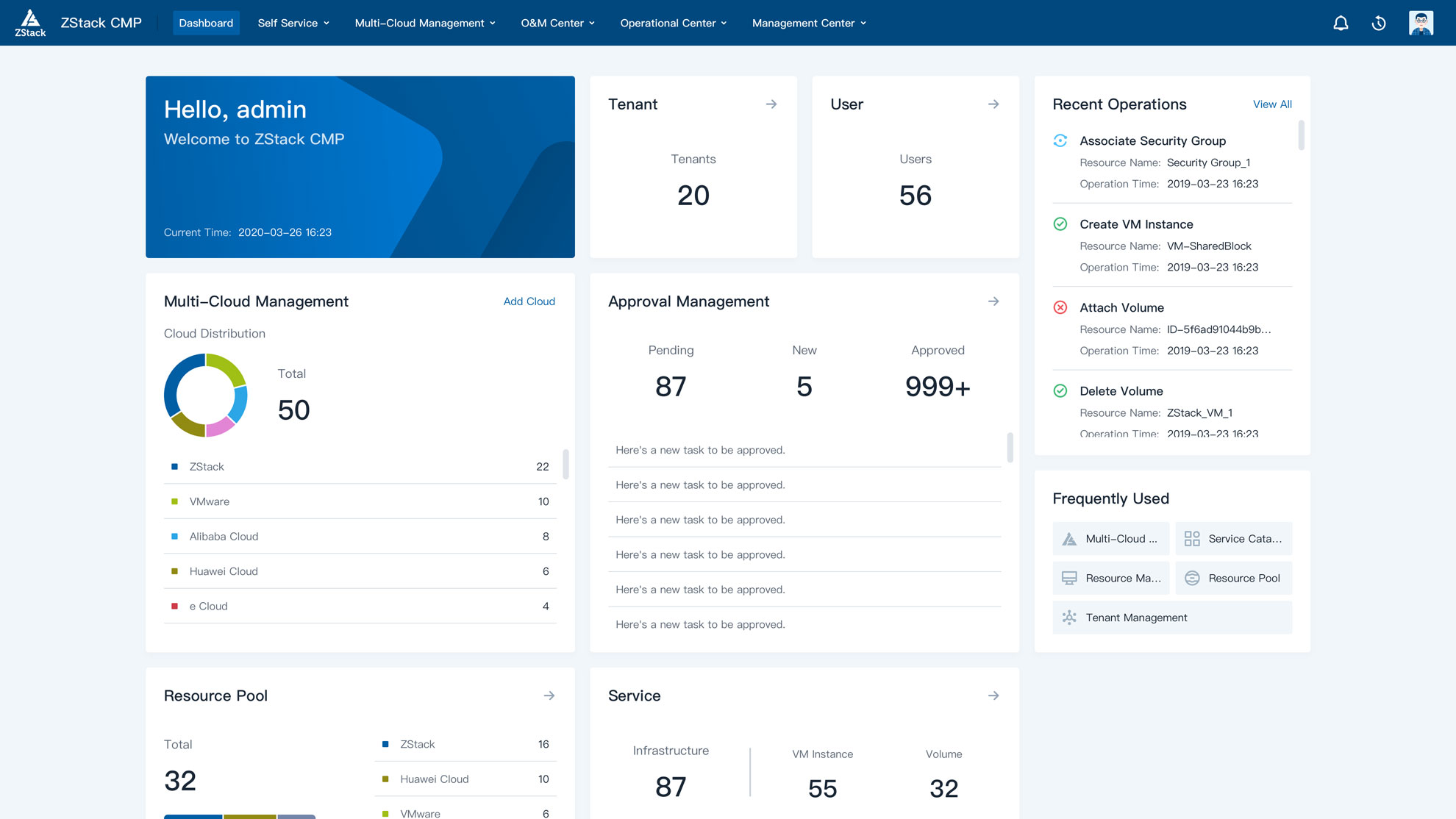Open the Resource Pool shortcut button

[x=1233, y=579]
